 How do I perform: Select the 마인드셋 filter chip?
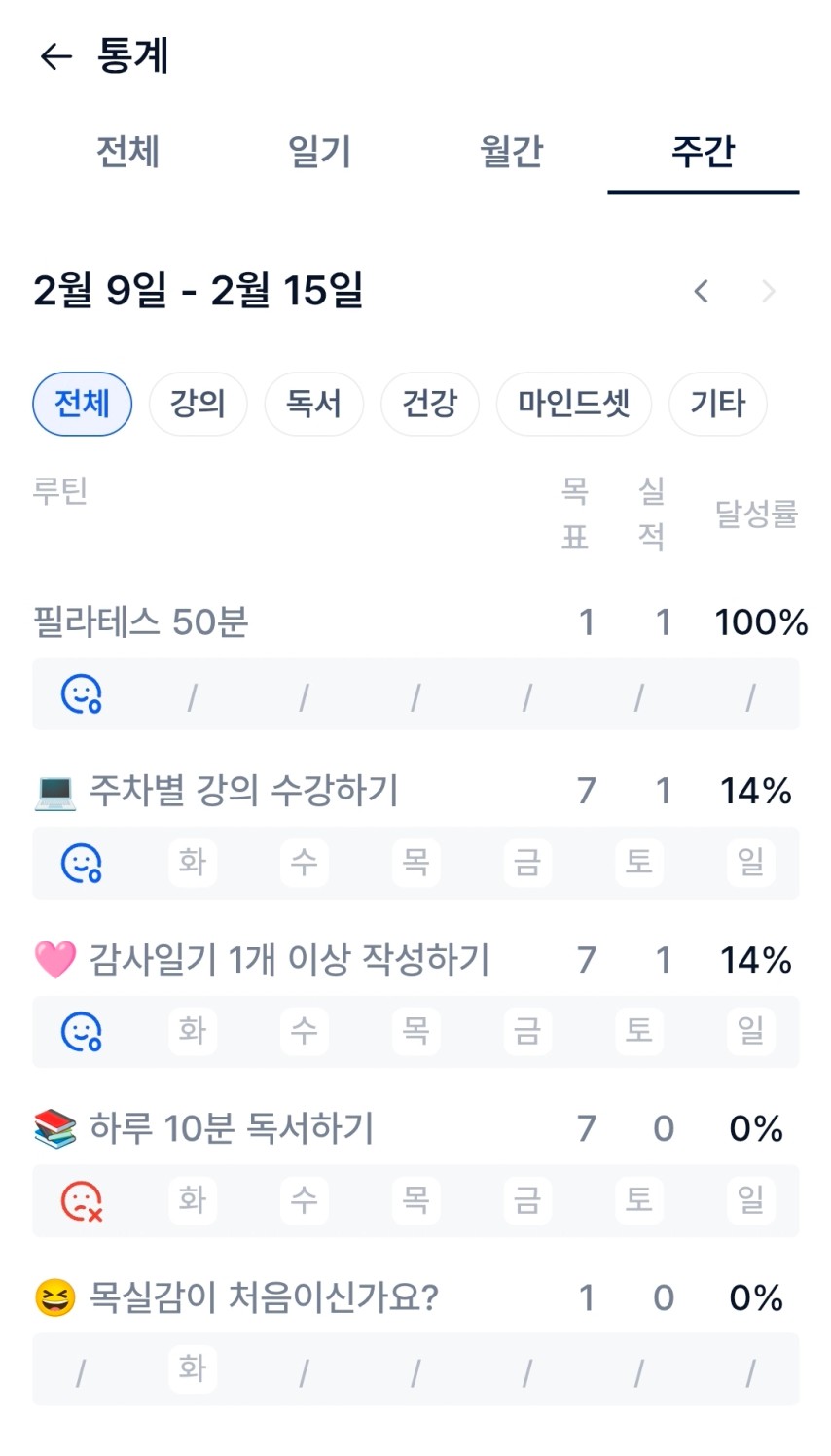click(x=573, y=404)
